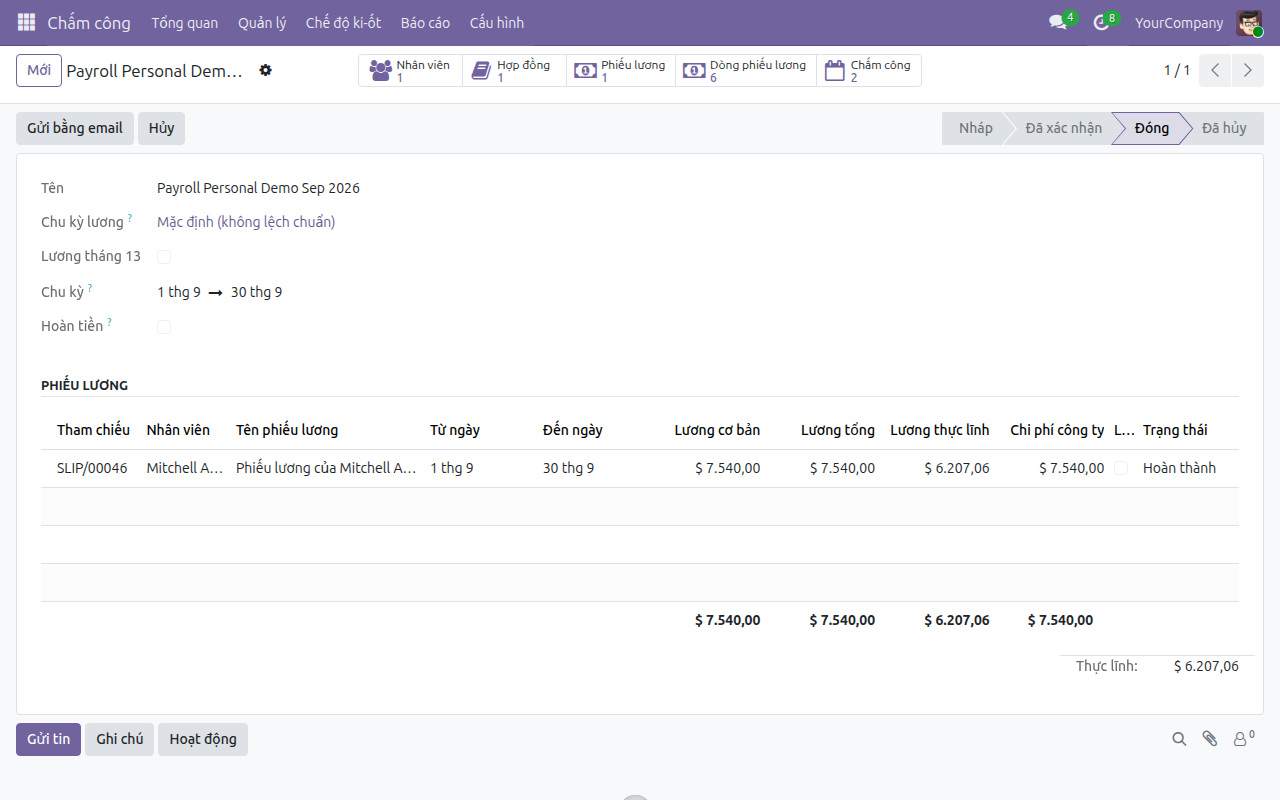Open the conversations chat bubble icon
Viewport: 1280px width, 800px height.
click(1057, 22)
